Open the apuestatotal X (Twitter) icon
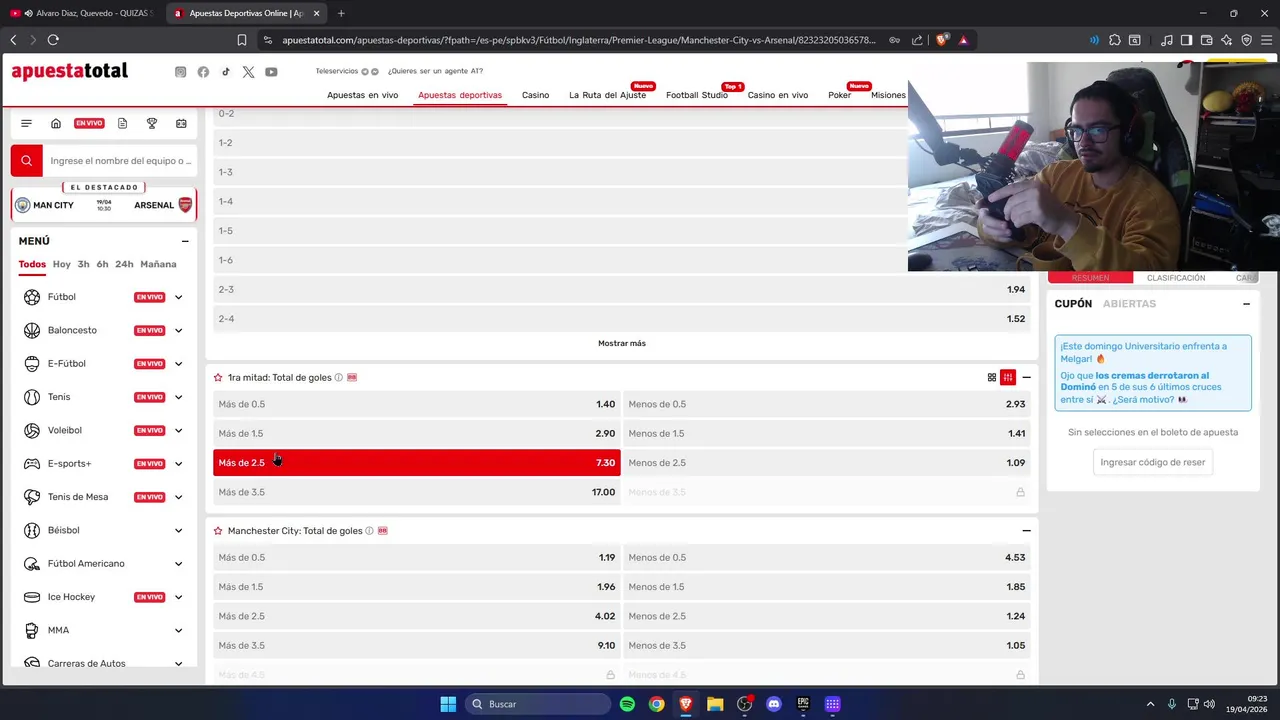Screen dimensions: 1280x720 click(x=248, y=72)
